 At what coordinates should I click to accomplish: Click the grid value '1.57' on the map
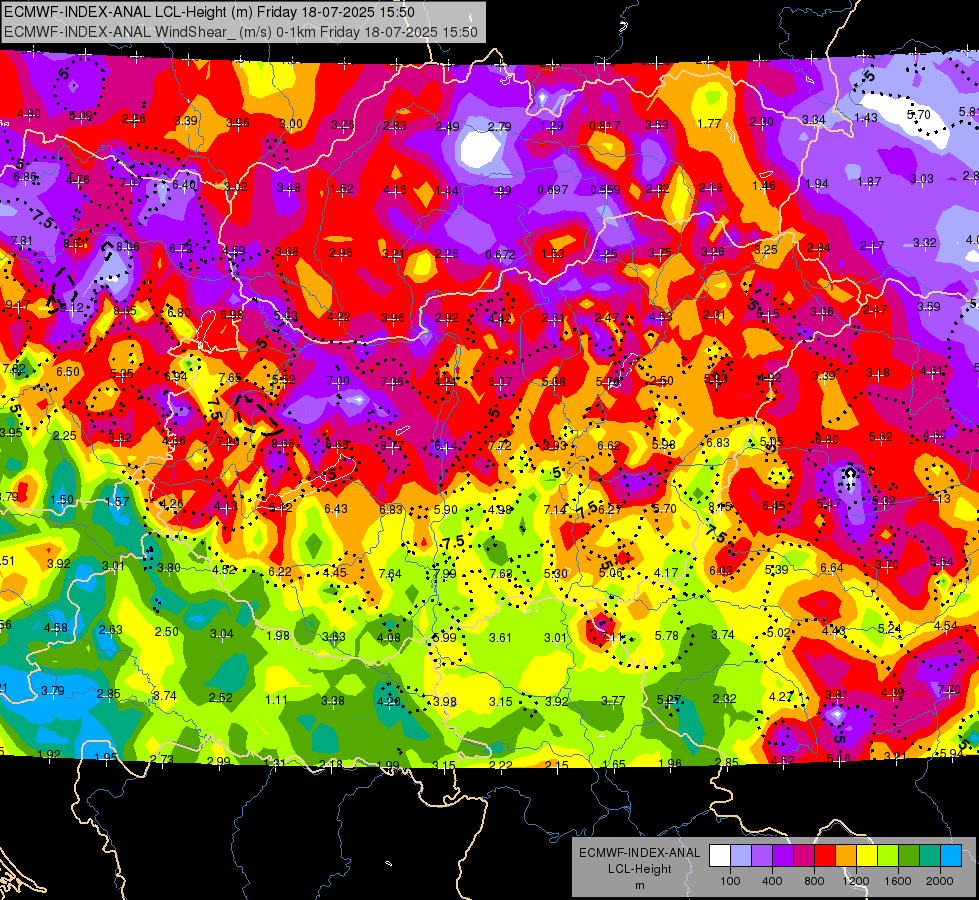[x=117, y=501]
